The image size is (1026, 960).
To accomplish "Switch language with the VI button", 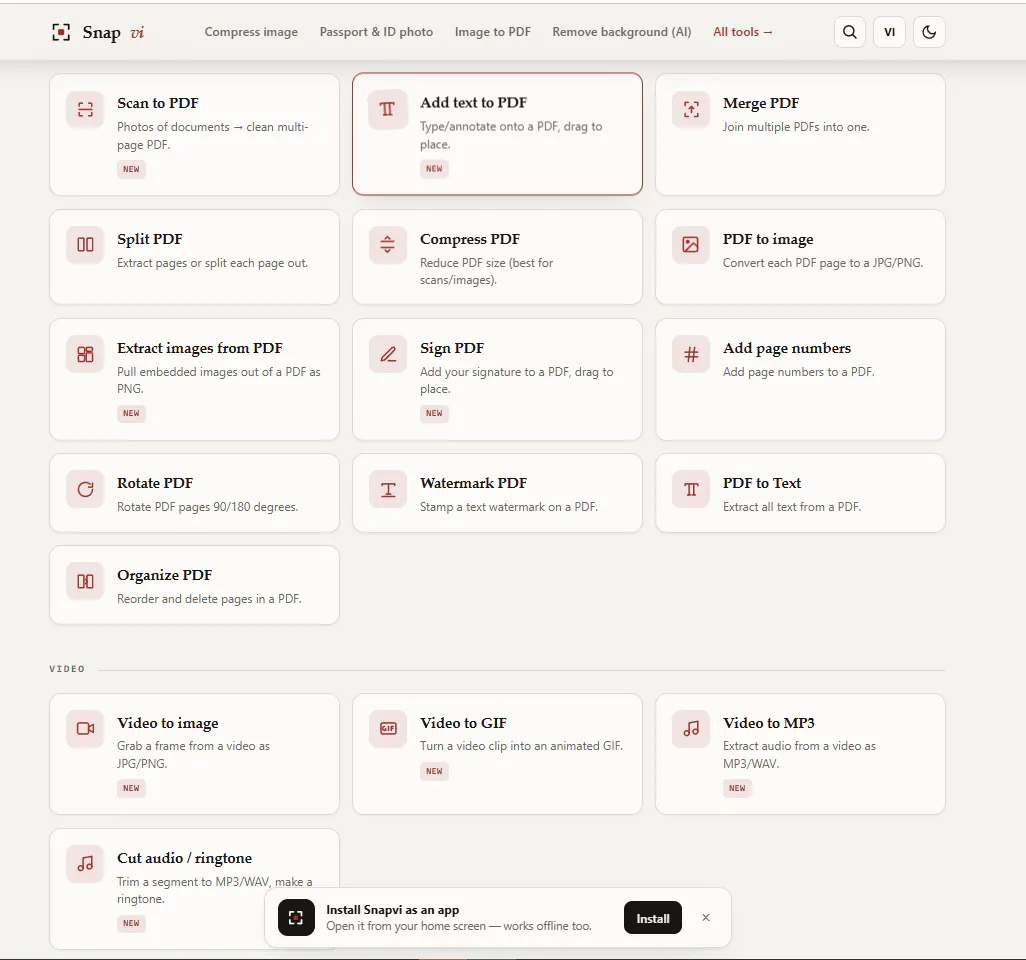I will (889, 32).
